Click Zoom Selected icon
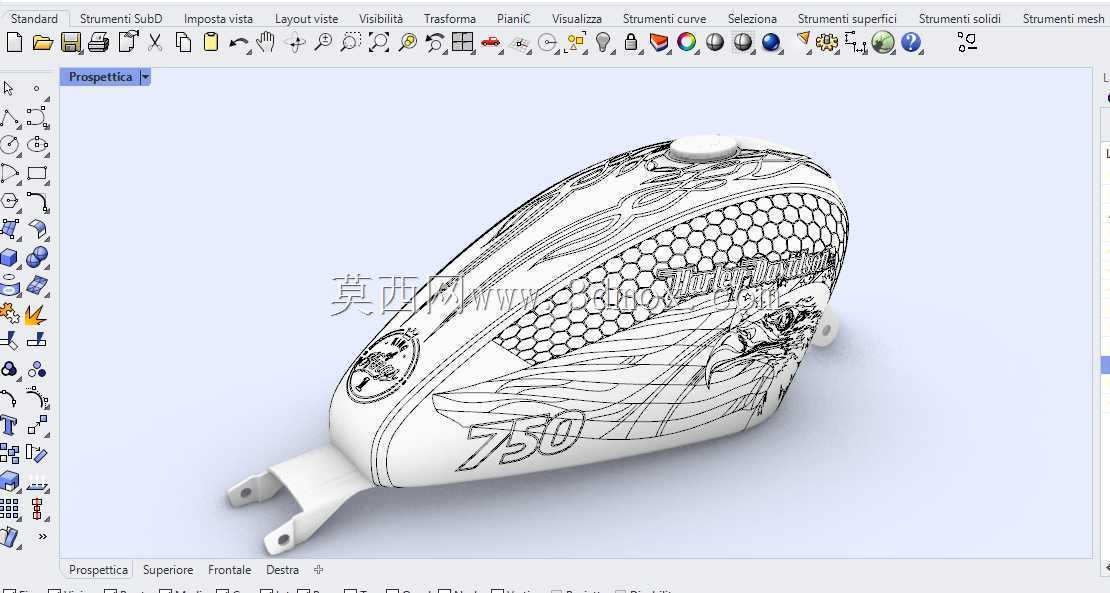This screenshot has height=593, width=1110. (407, 43)
